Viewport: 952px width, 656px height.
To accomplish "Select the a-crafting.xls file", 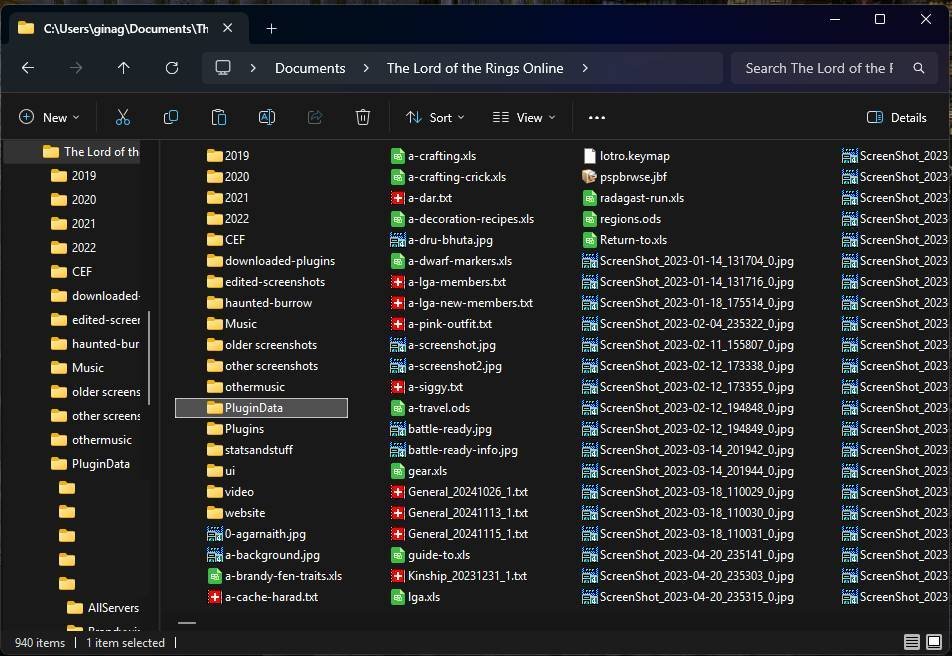I will 434,156.
